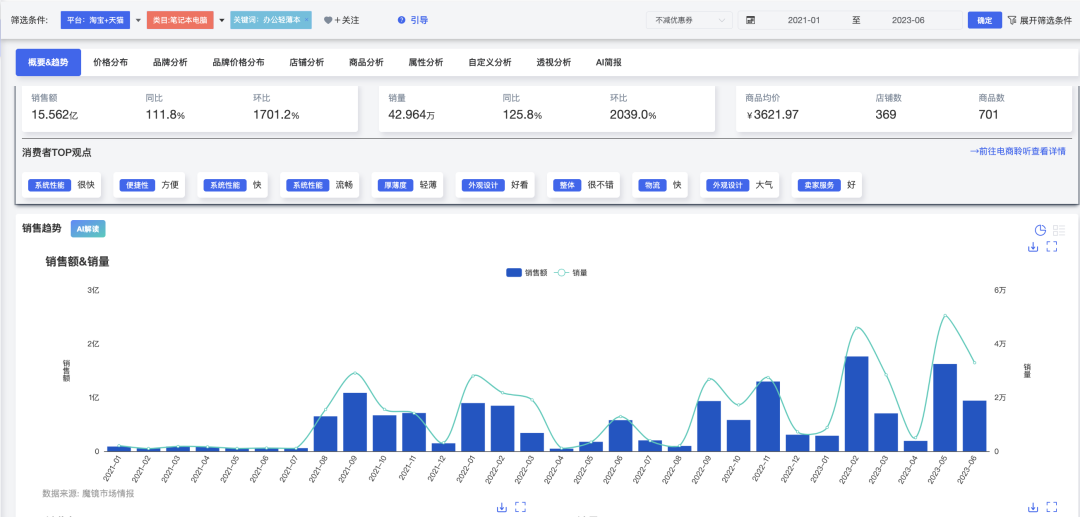1080x517 pixels.
Task: Click the end date field 2023-06
Action: coord(908,21)
